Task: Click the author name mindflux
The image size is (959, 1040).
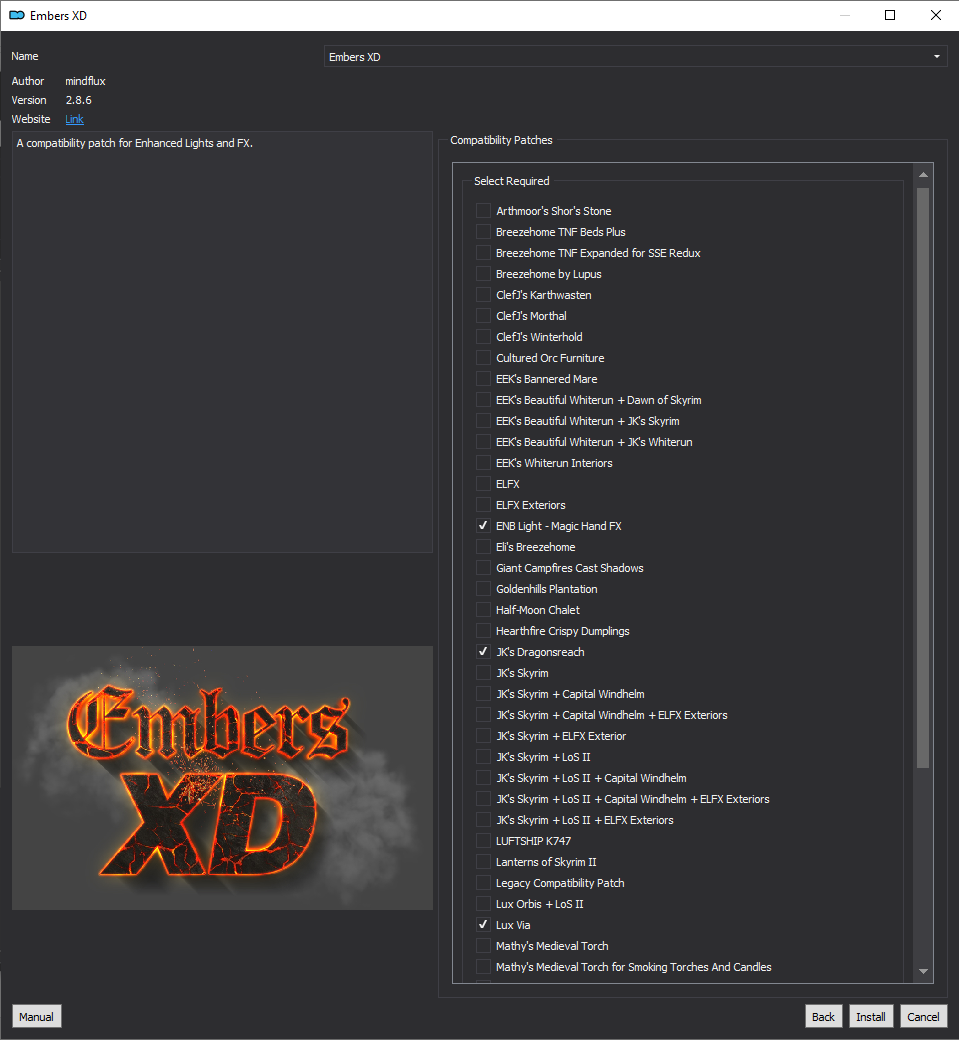Action: (x=85, y=81)
